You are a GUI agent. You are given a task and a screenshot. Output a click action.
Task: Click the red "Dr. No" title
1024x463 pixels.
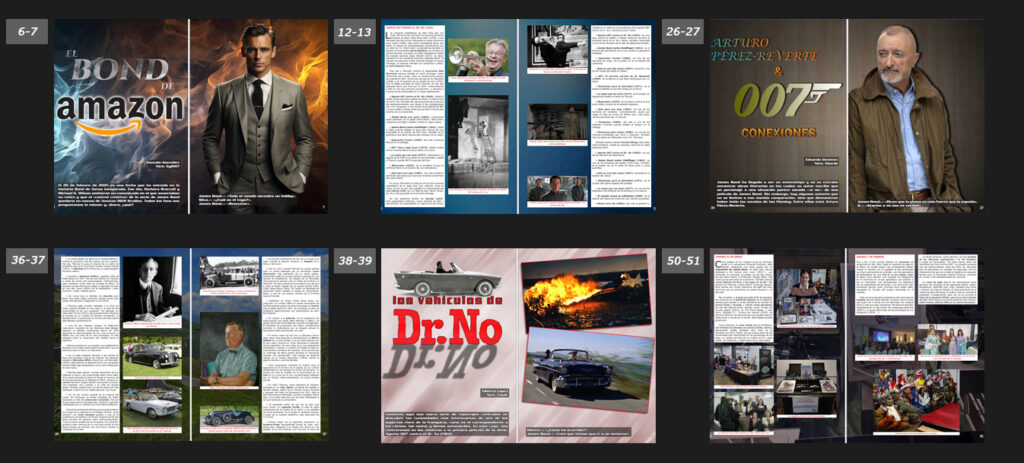click(447, 328)
